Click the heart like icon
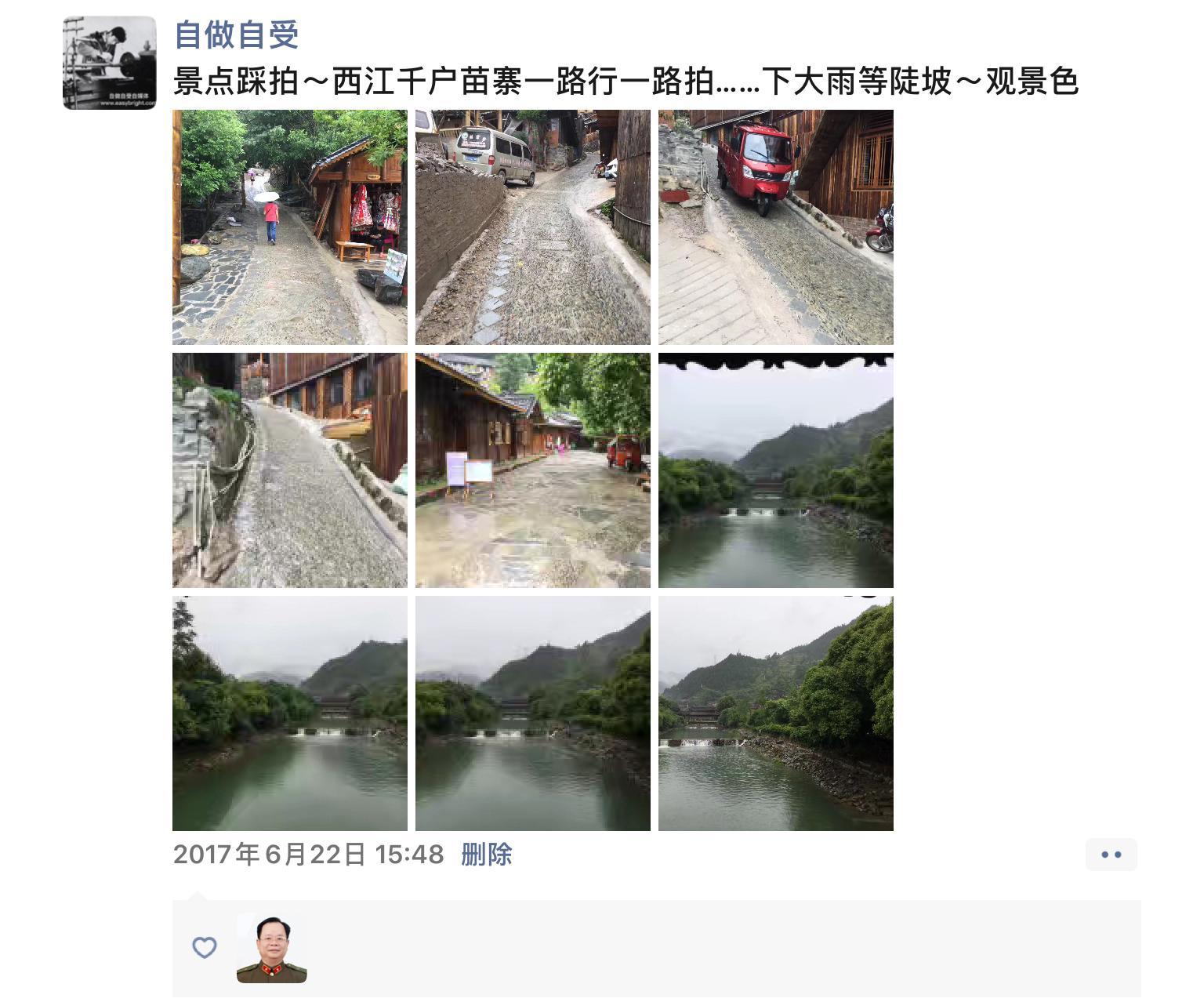1204x1002 pixels. coord(204,947)
